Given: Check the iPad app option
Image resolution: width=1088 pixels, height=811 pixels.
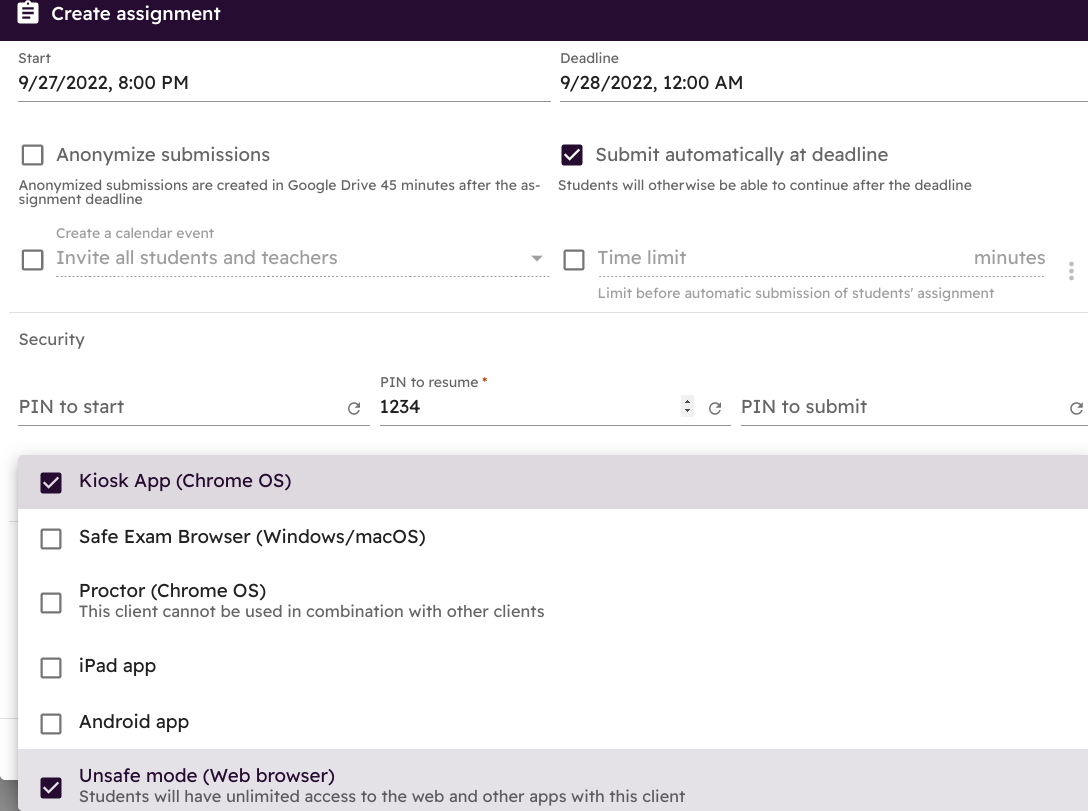Looking at the screenshot, I should tap(51, 668).
